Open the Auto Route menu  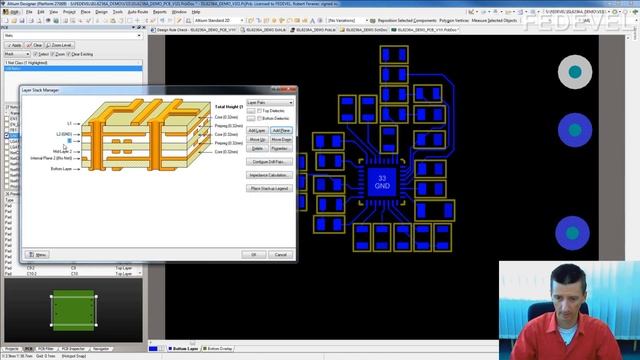click(x=138, y=12)
